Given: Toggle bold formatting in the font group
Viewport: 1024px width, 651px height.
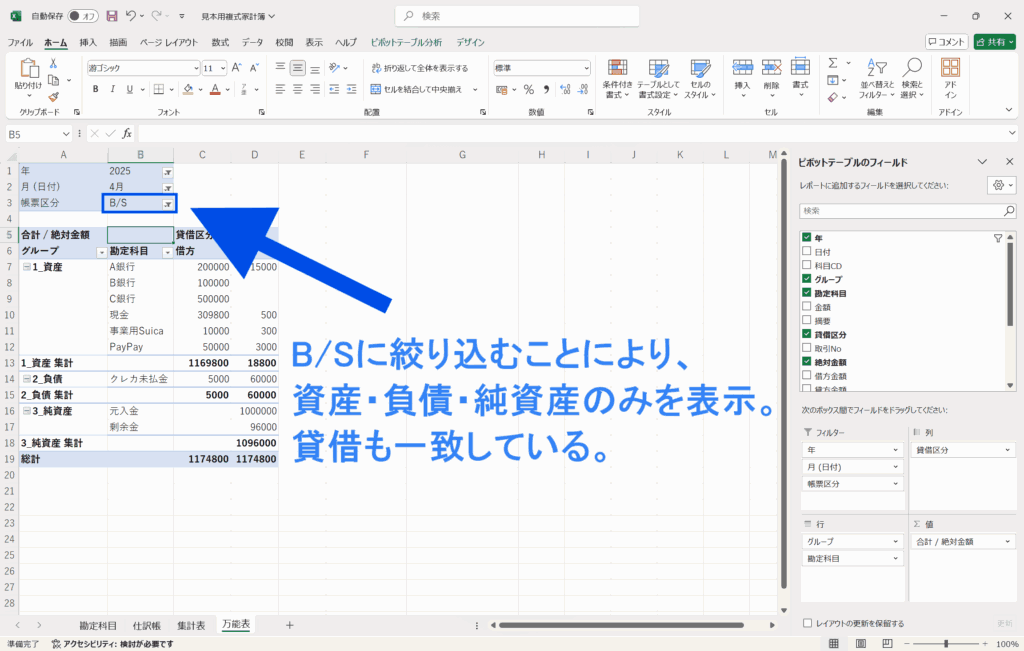Looking at the screenshot, I should point(96,89).
